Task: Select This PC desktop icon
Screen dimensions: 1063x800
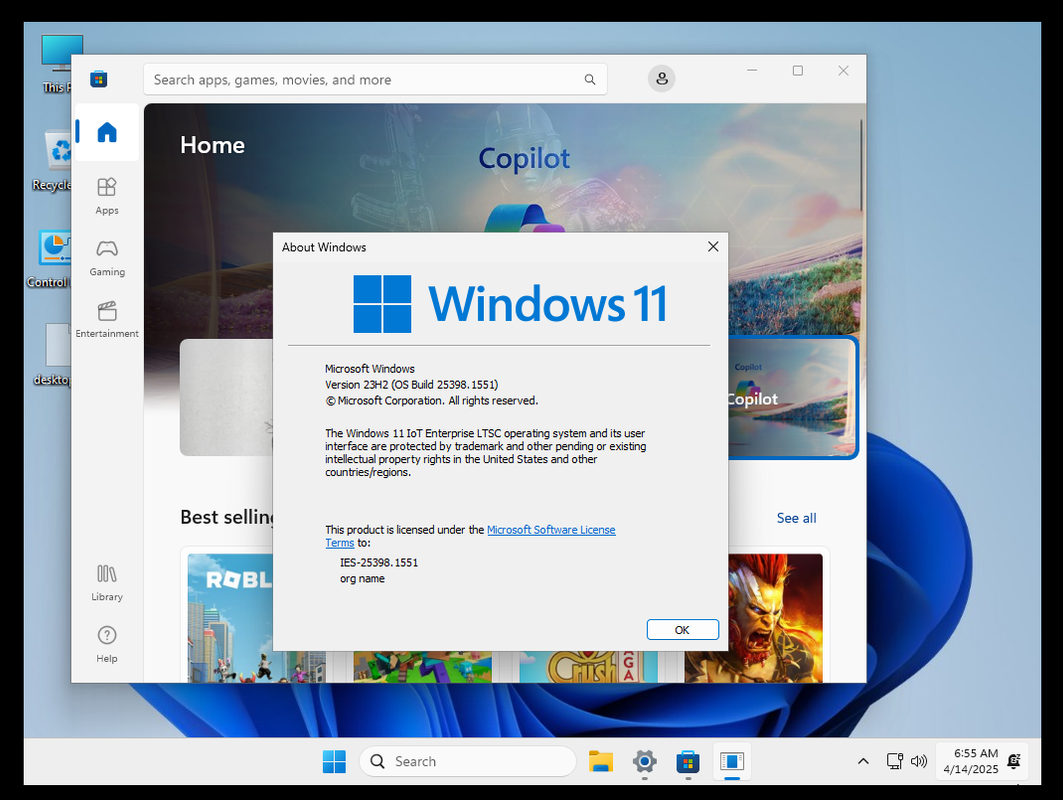Action: 56,64
